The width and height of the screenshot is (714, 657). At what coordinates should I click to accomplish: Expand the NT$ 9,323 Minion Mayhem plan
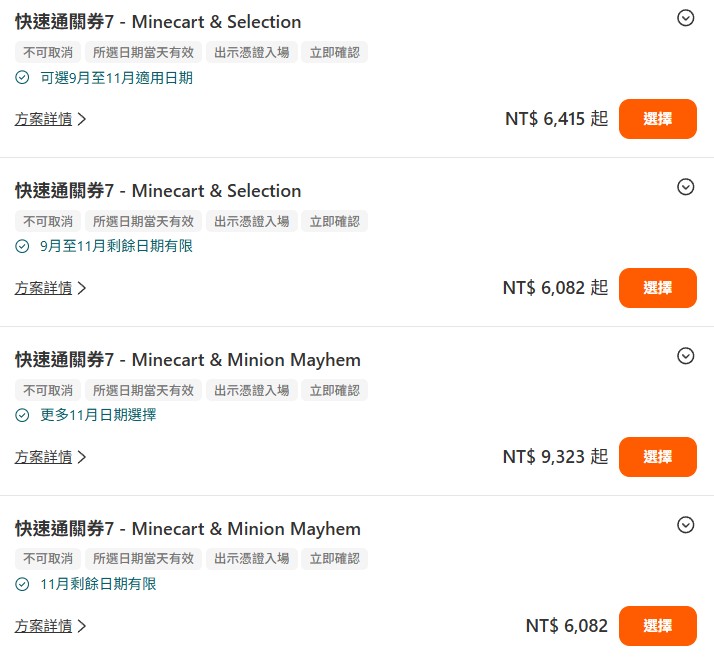686,355
